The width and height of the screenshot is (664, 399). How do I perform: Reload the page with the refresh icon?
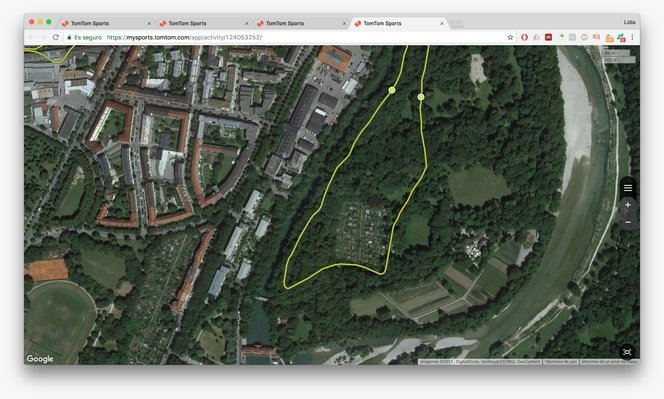tap(55, 37)
